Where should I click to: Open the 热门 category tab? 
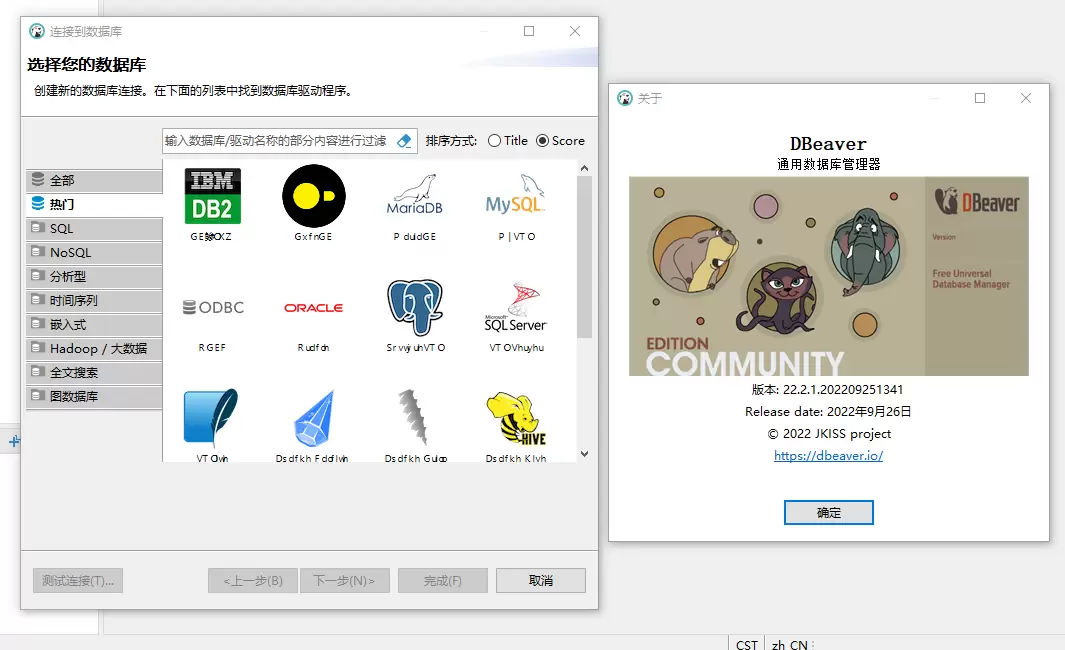94,204
